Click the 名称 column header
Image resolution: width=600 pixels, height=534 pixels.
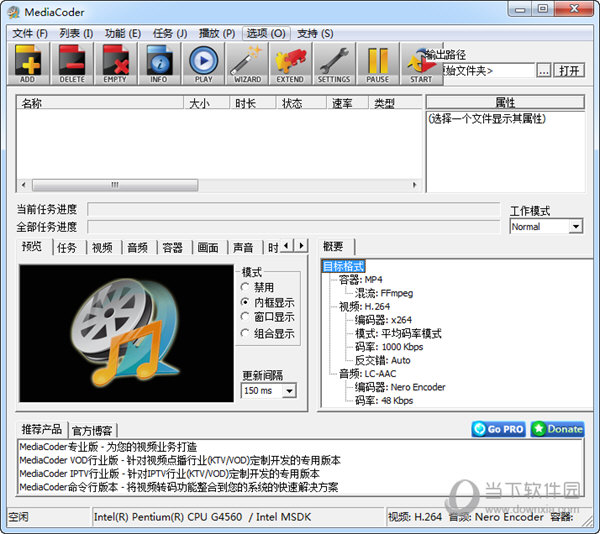(x=100, y=103)
